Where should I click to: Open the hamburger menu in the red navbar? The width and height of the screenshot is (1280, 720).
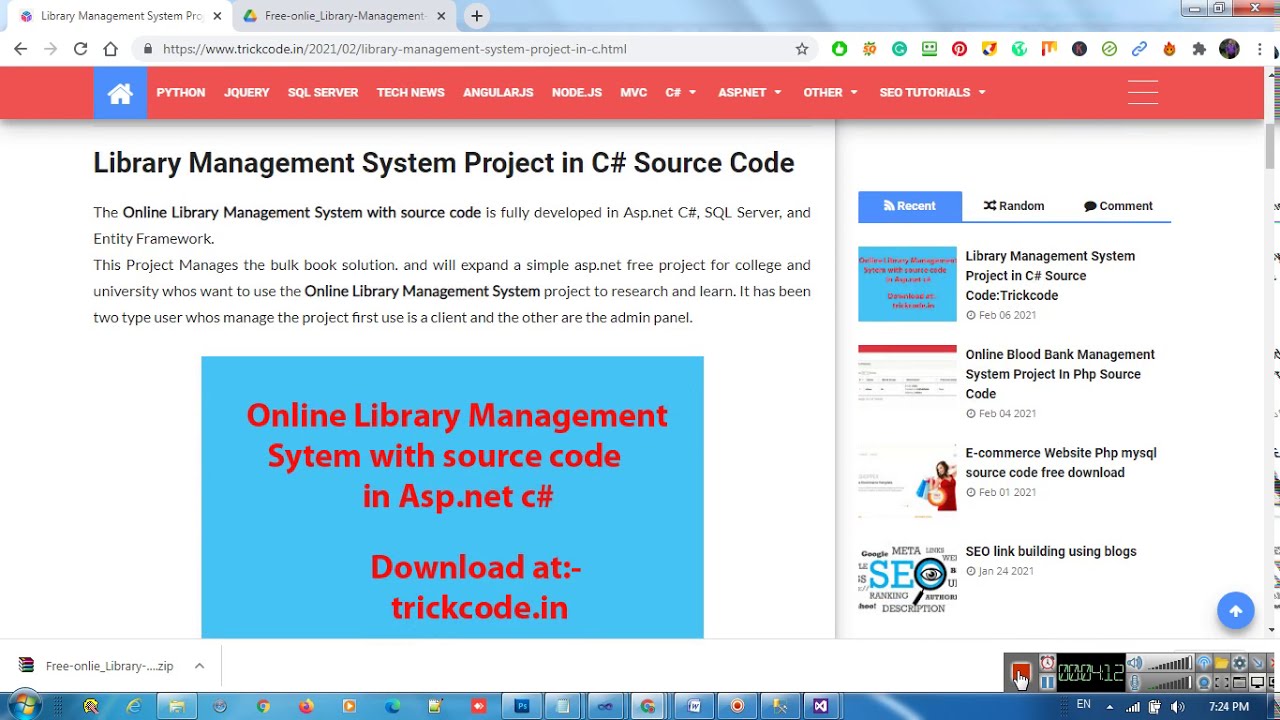point(1143,92)
